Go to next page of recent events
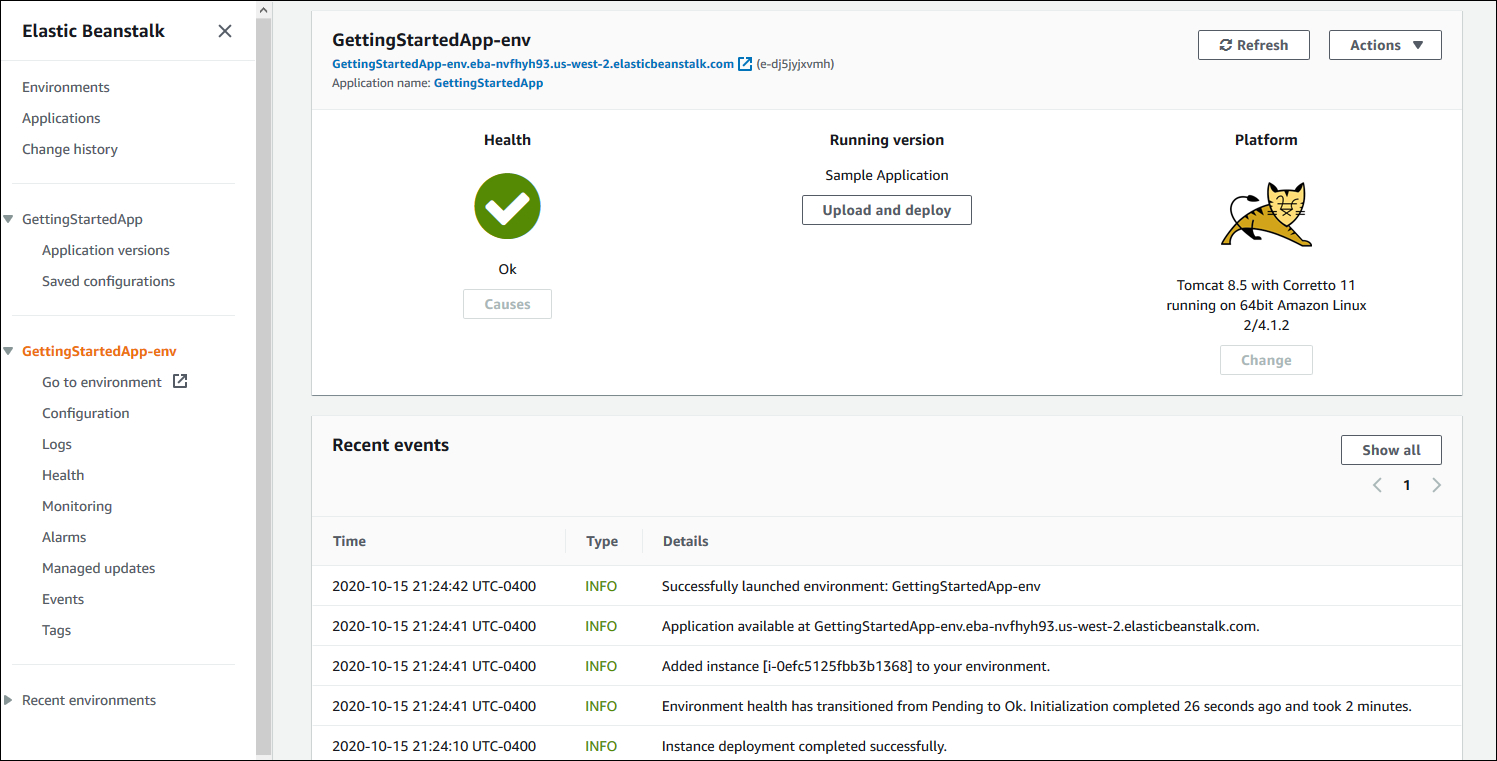The image size is (1497, 761). pyautogui.click(x=1437, y=485)
